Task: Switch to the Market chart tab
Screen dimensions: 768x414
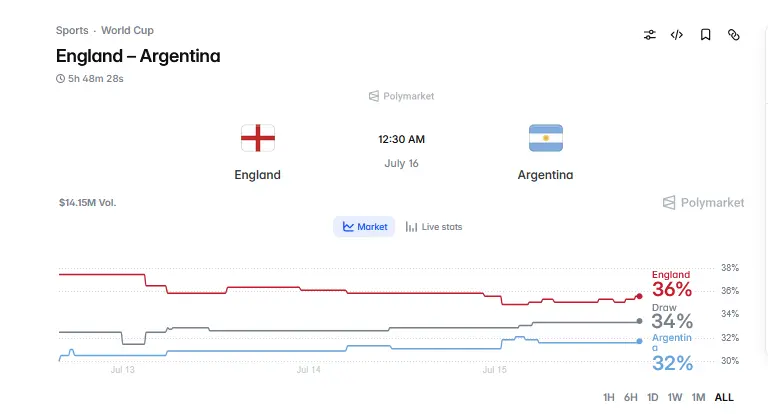Action: 364,227
